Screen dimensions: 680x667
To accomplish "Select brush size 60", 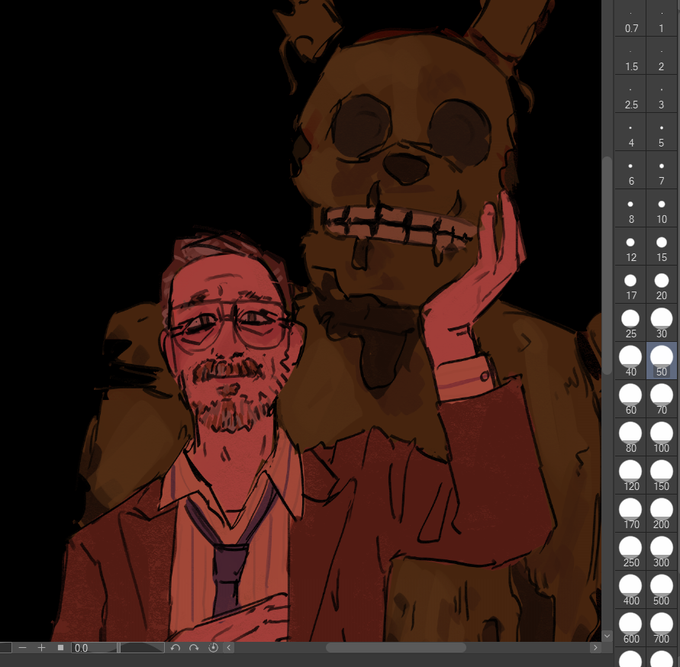I will pos(631,399).
